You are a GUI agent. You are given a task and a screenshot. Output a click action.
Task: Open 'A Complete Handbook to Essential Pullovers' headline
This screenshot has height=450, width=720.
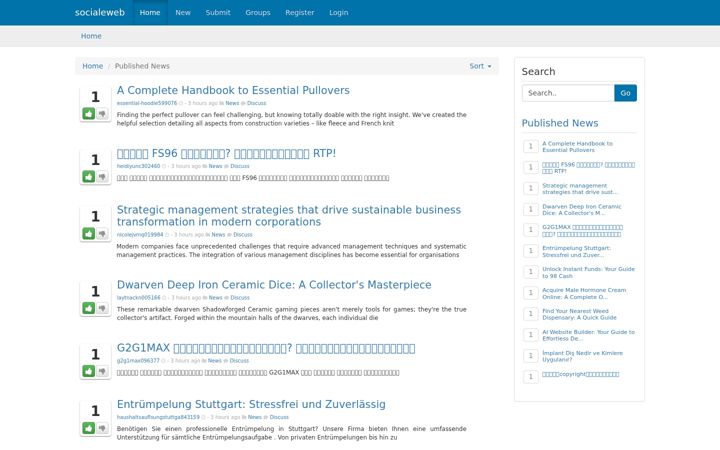[x=233, y=90]
